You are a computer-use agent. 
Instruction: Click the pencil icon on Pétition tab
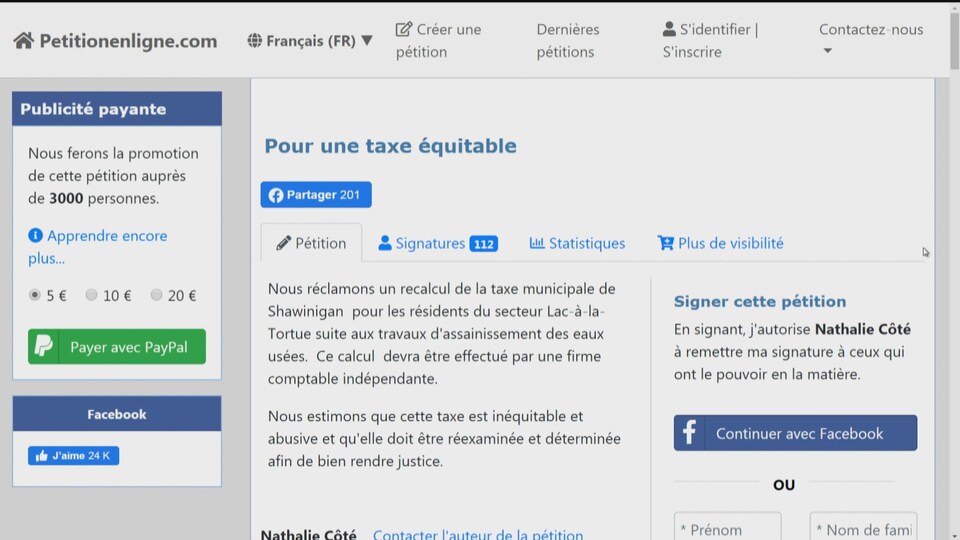pos(283,243)
